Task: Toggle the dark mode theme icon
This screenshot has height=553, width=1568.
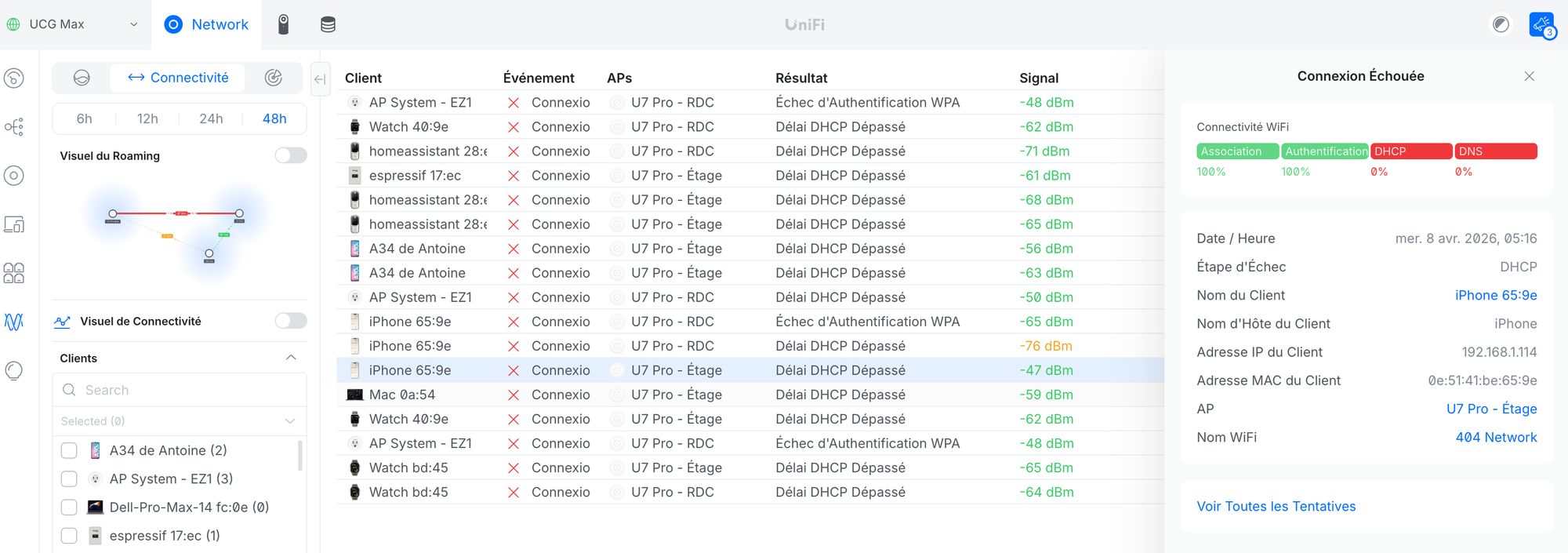Action: pyautogui.click(x=1501, y=24)
